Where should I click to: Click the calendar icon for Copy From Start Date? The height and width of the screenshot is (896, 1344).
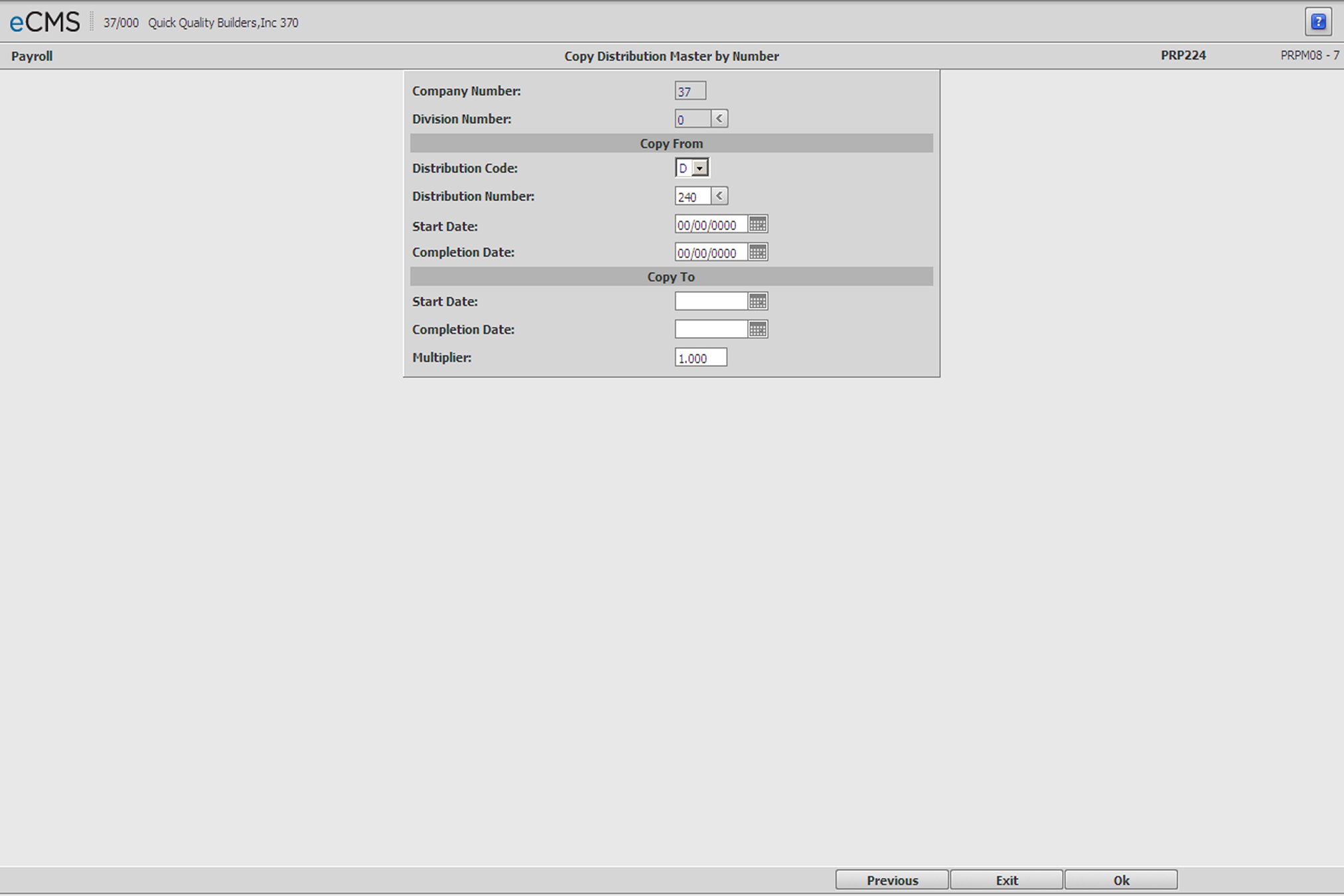758,224
